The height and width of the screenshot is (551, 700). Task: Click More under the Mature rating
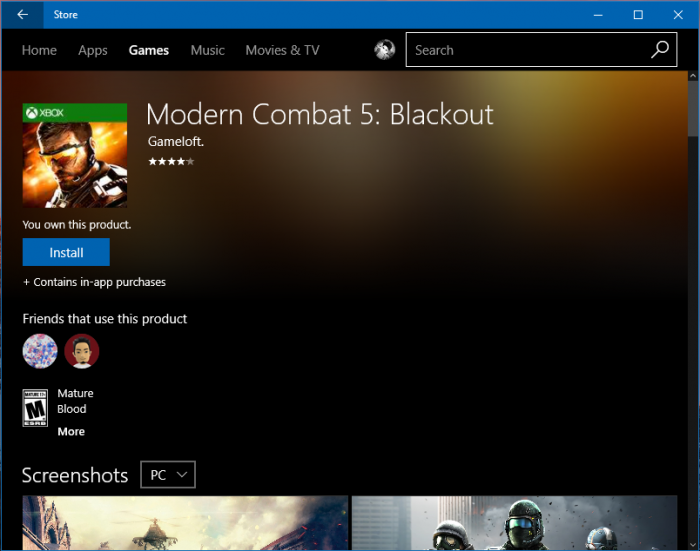(71, 431)
